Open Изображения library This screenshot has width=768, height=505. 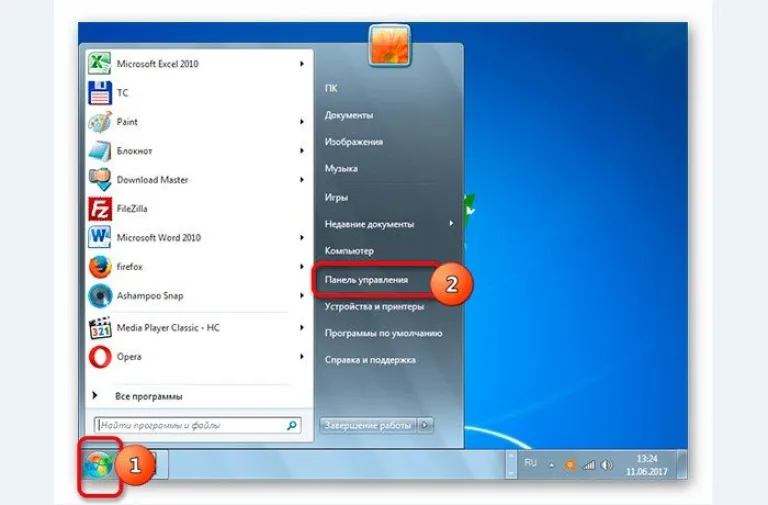click(x=354, y=142)
